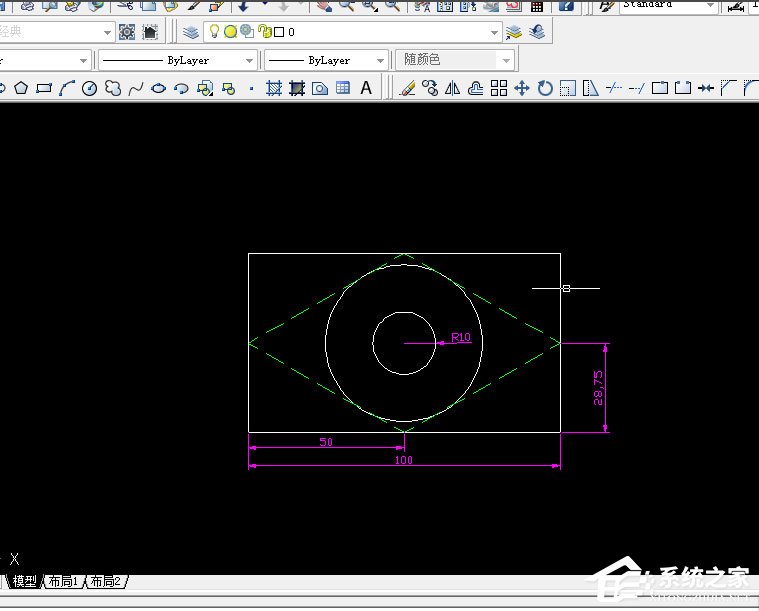
Task: Click the Move tool icon
Action: (522, 88)
